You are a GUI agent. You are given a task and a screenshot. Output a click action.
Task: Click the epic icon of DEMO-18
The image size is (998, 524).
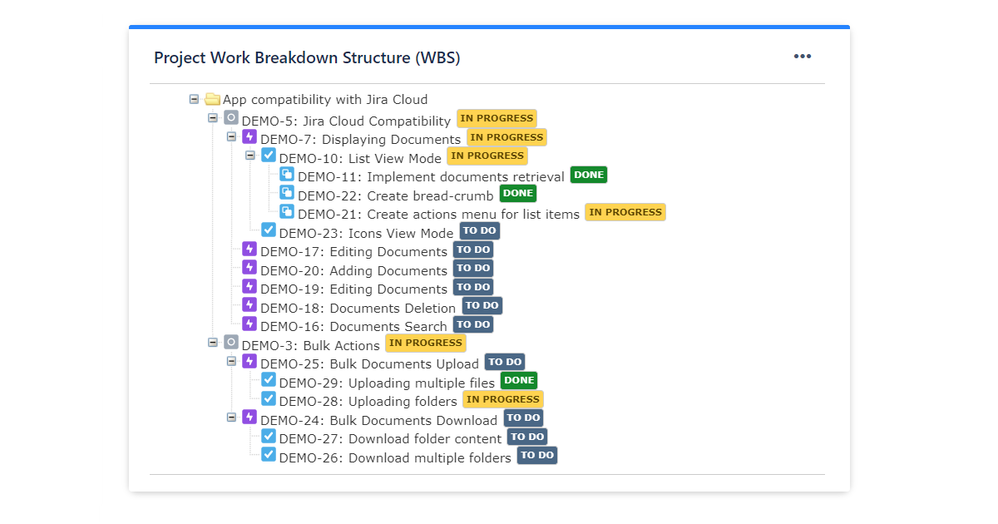click(x=250, y=305)
